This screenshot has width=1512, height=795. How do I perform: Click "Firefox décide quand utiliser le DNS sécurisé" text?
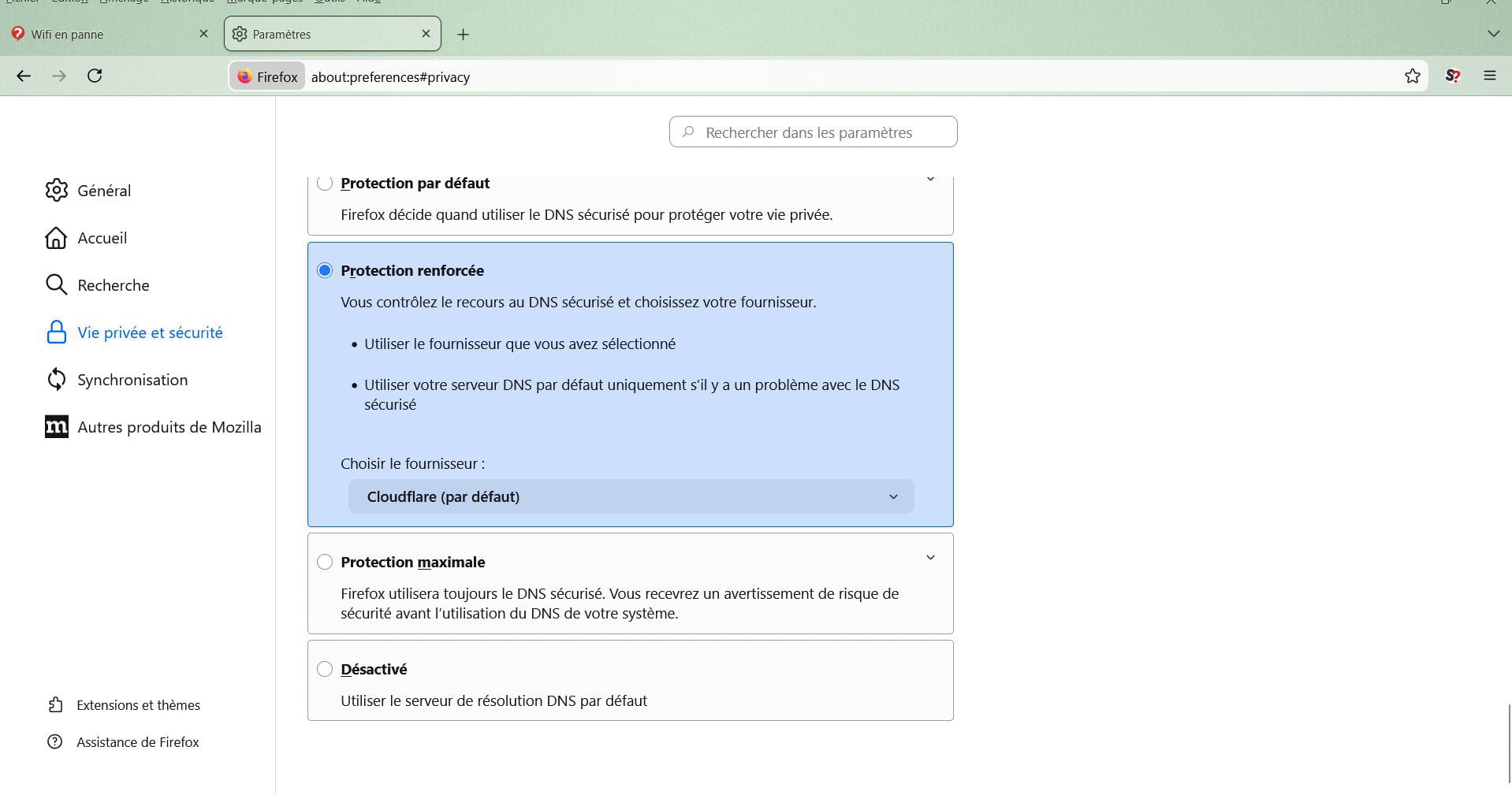(x=587, y=215)
